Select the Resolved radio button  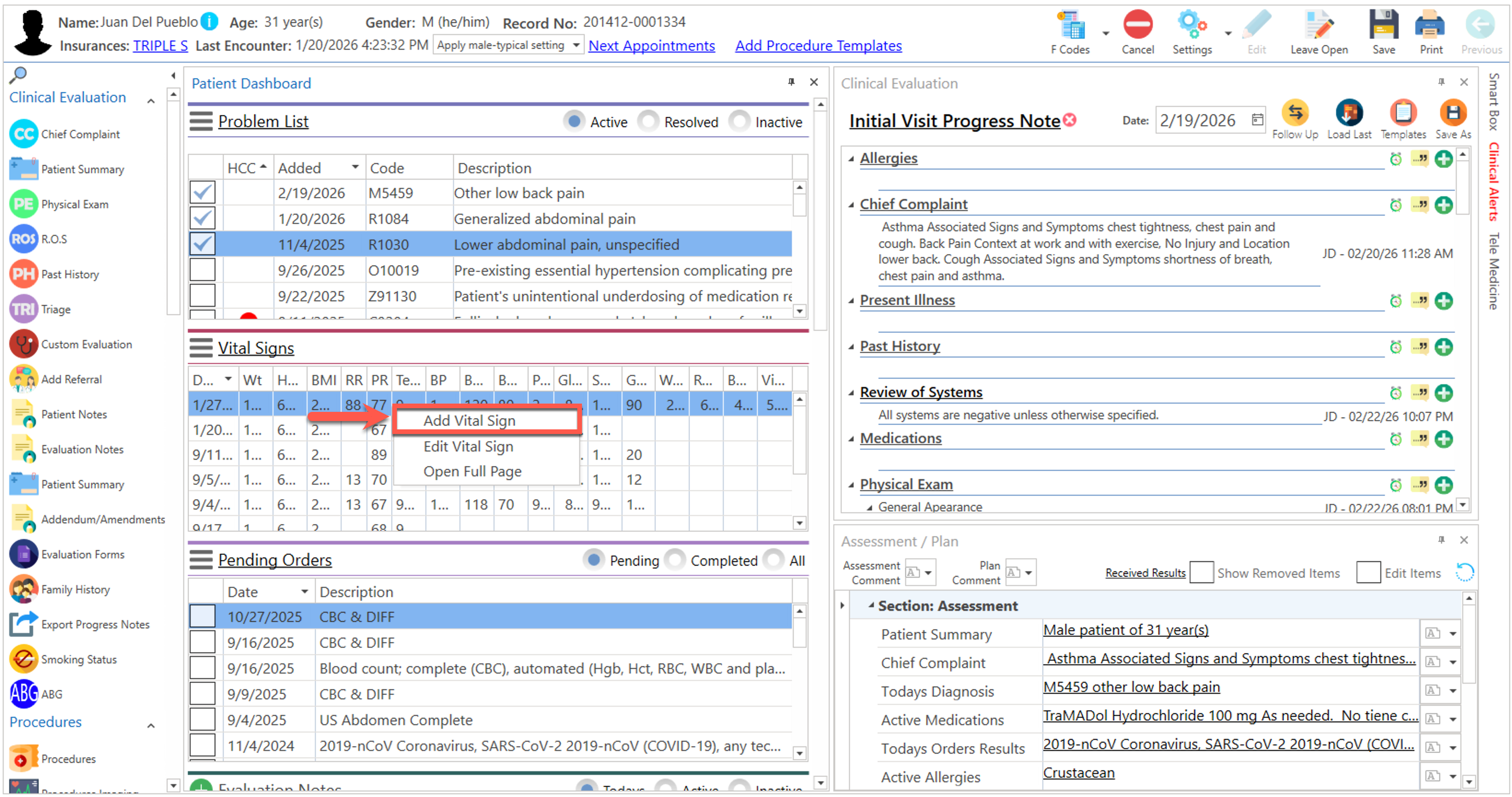point(649,122)
